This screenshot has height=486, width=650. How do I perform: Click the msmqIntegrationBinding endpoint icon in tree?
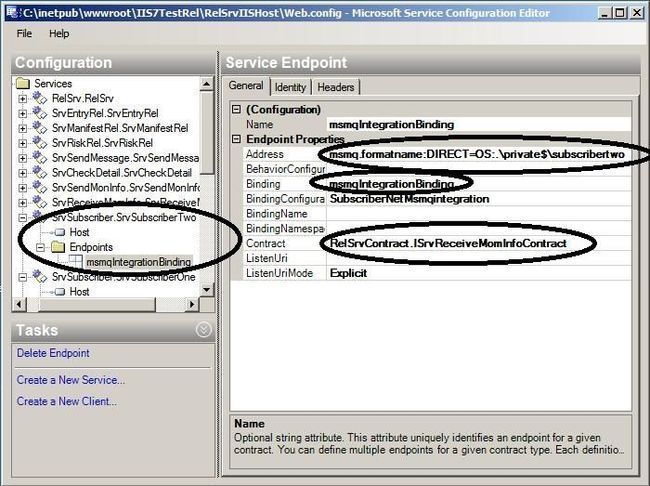click(75, 262)
